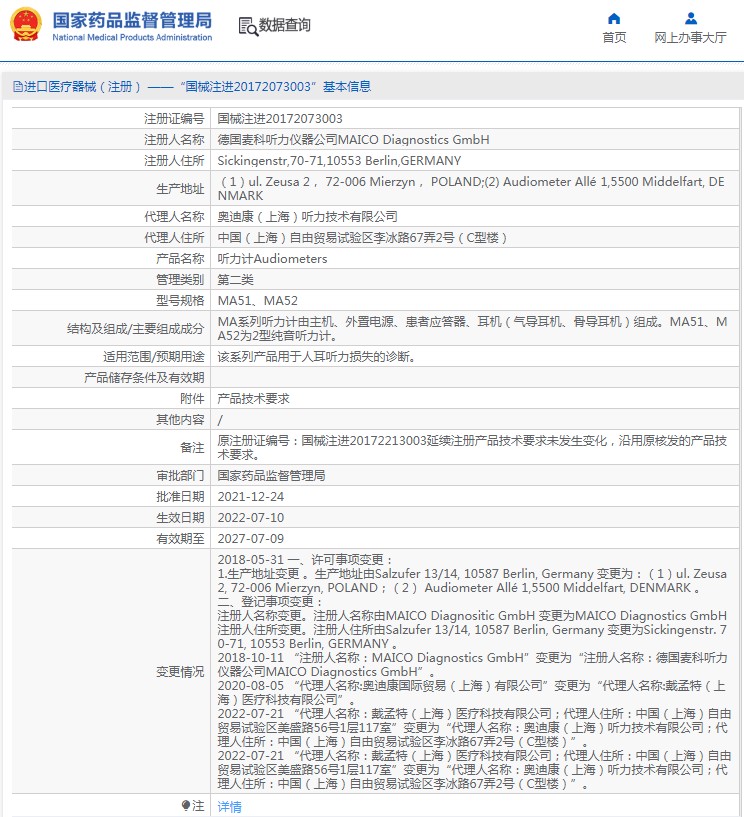Viewport: 744px width, 817px height.
Task: Click the 有效期至 row label
Action: pyautogui.click(x=180, y=538)
